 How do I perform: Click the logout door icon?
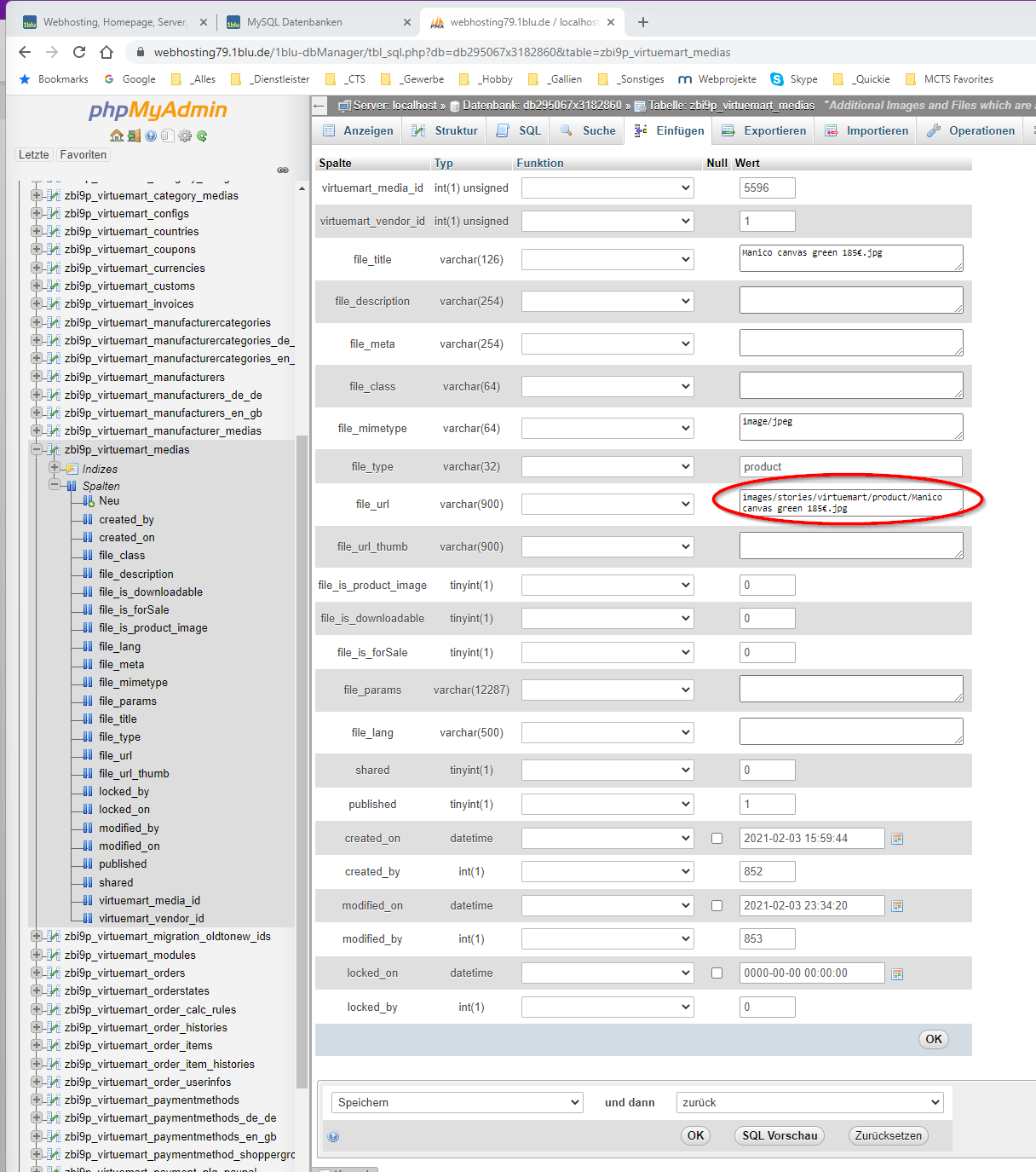click(x=134, y=136)
